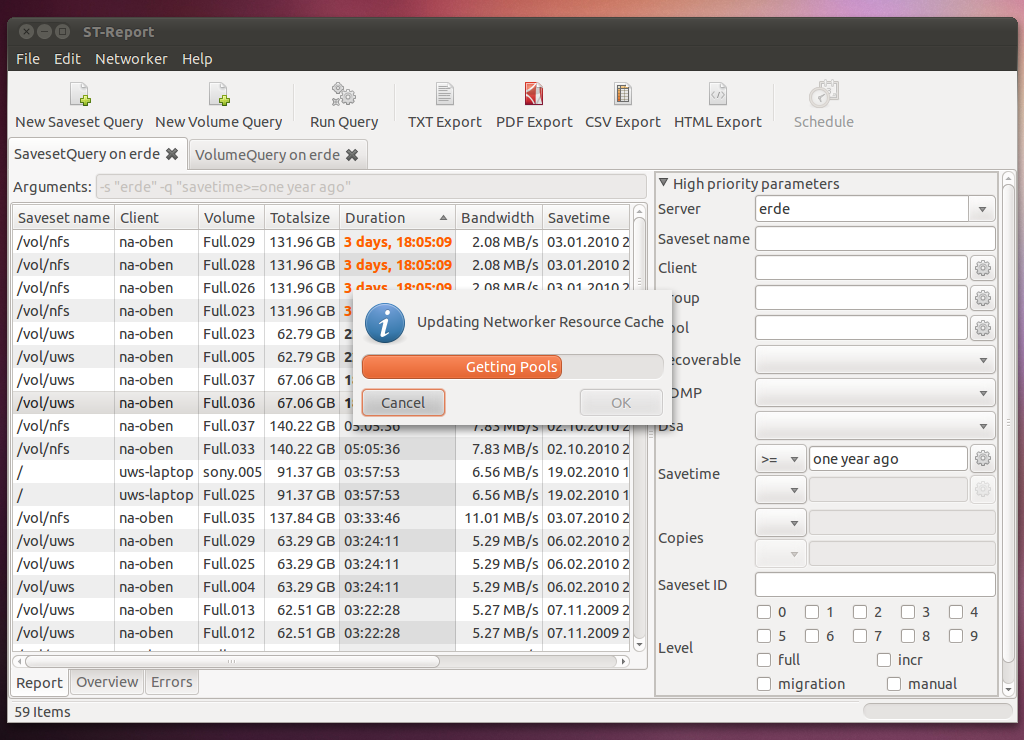Focus the Savetime 'one year ago' field

point(888,458)
